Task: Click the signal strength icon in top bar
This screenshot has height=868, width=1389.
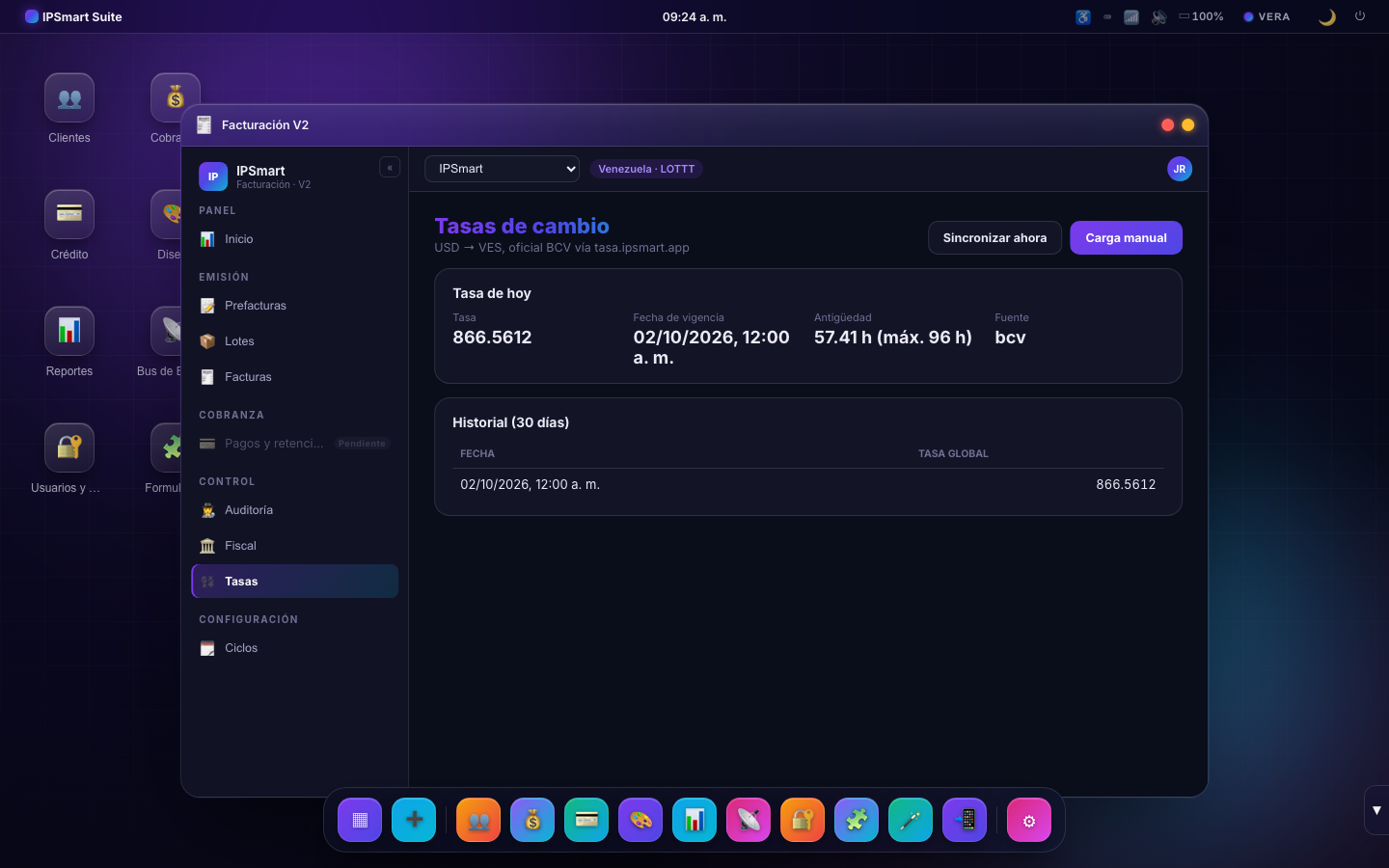Action: point(1131,16)
